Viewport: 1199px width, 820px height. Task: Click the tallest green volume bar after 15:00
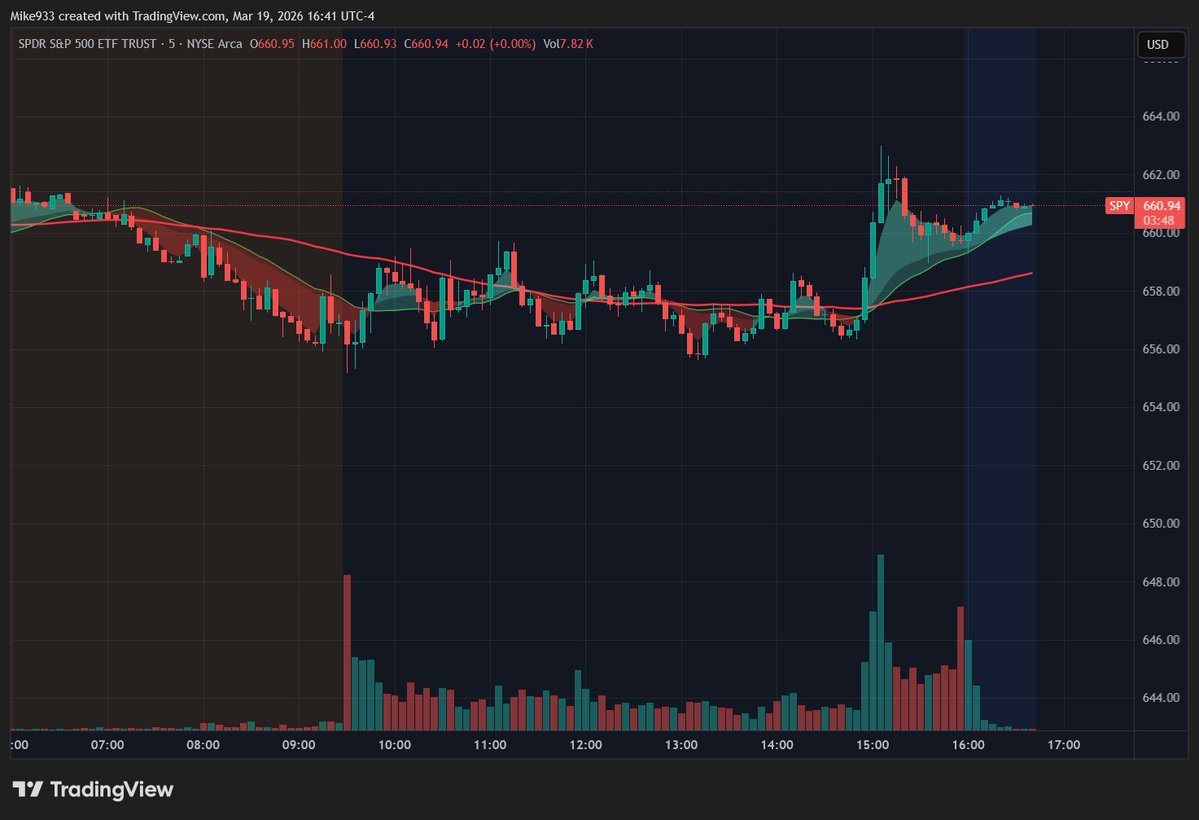881,643
